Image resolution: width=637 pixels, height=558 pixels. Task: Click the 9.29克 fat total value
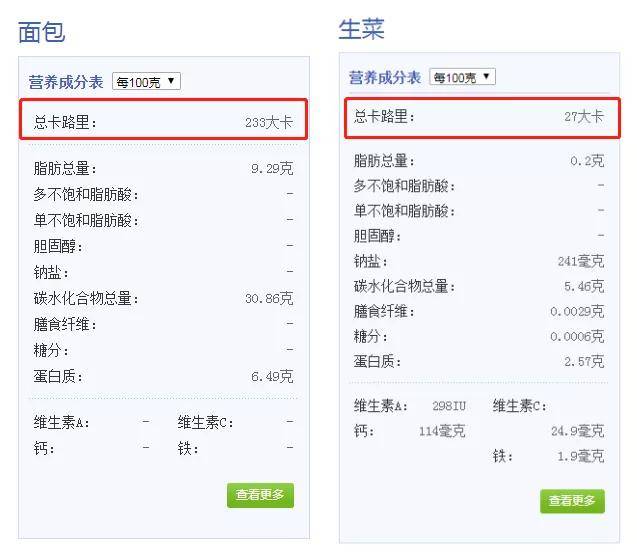coord(272,168)
